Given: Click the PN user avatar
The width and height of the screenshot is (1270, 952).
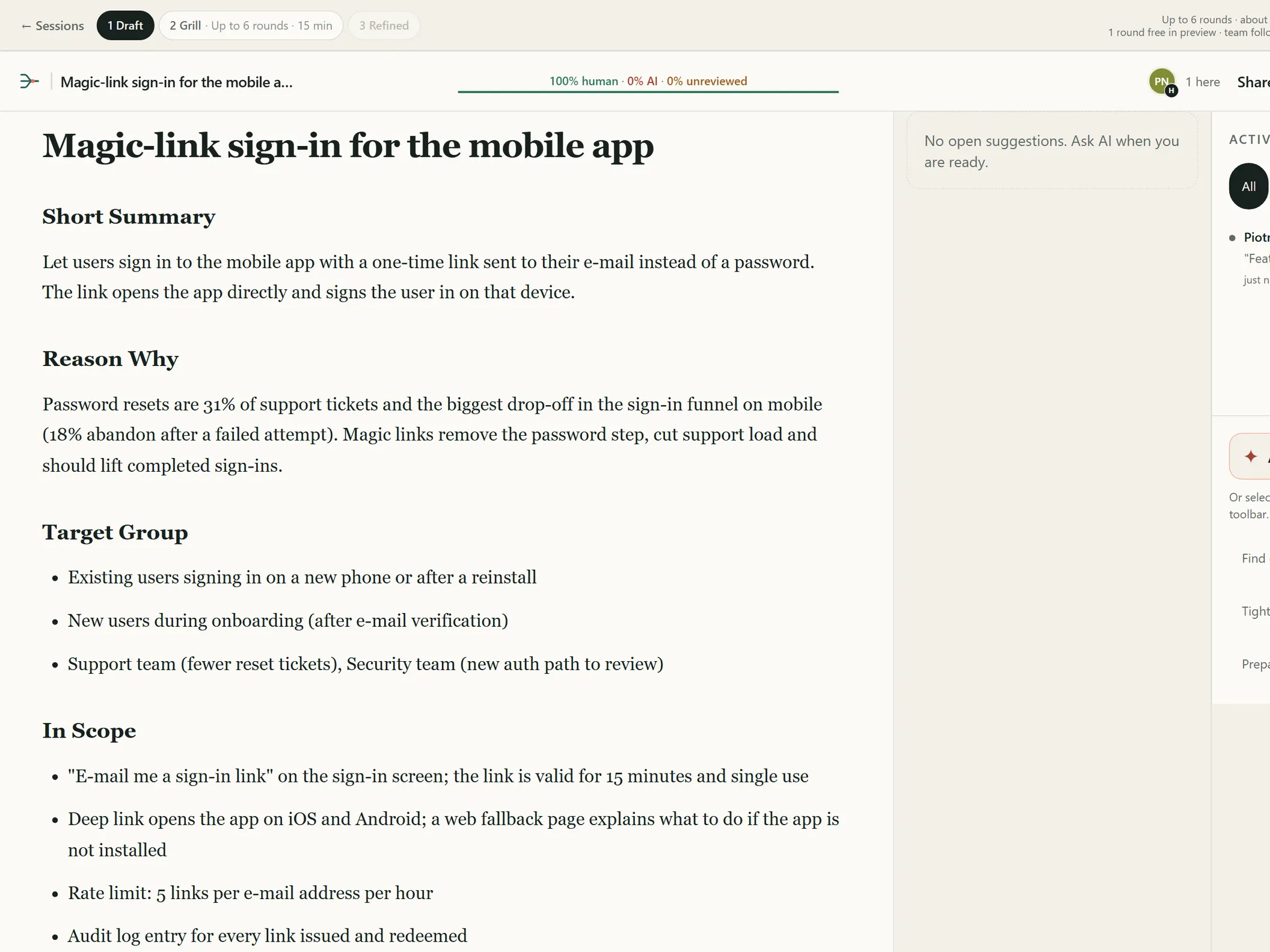Looking at the screenshot, I should [1162, 82].
